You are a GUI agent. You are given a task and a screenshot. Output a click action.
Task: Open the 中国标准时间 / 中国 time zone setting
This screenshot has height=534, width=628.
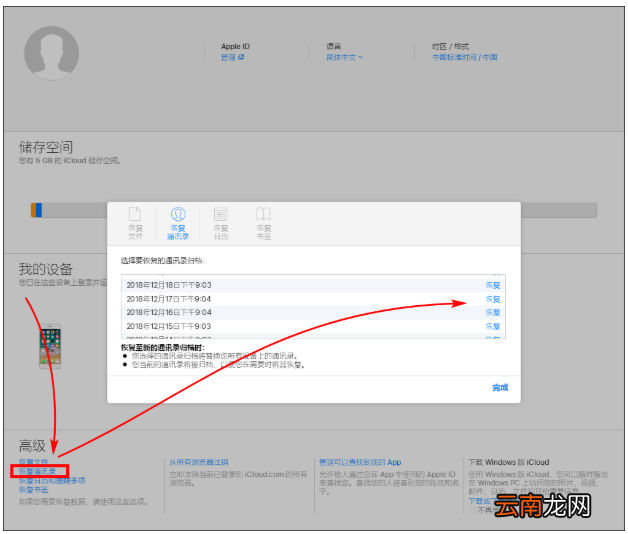tap(465, 57)
